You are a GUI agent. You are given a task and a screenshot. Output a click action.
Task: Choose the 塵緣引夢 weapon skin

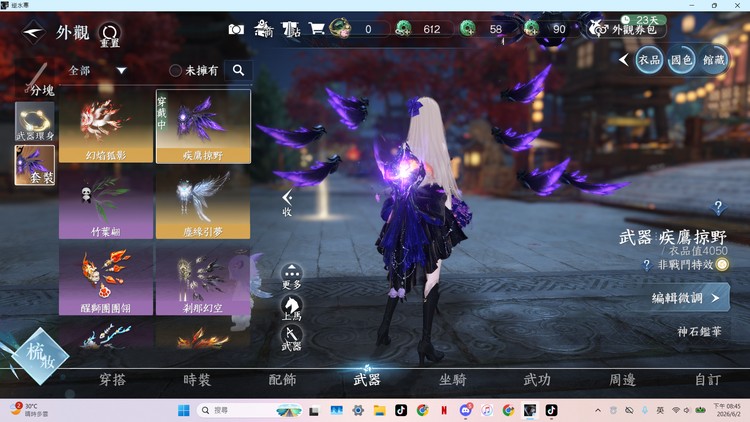pos(203,202)
